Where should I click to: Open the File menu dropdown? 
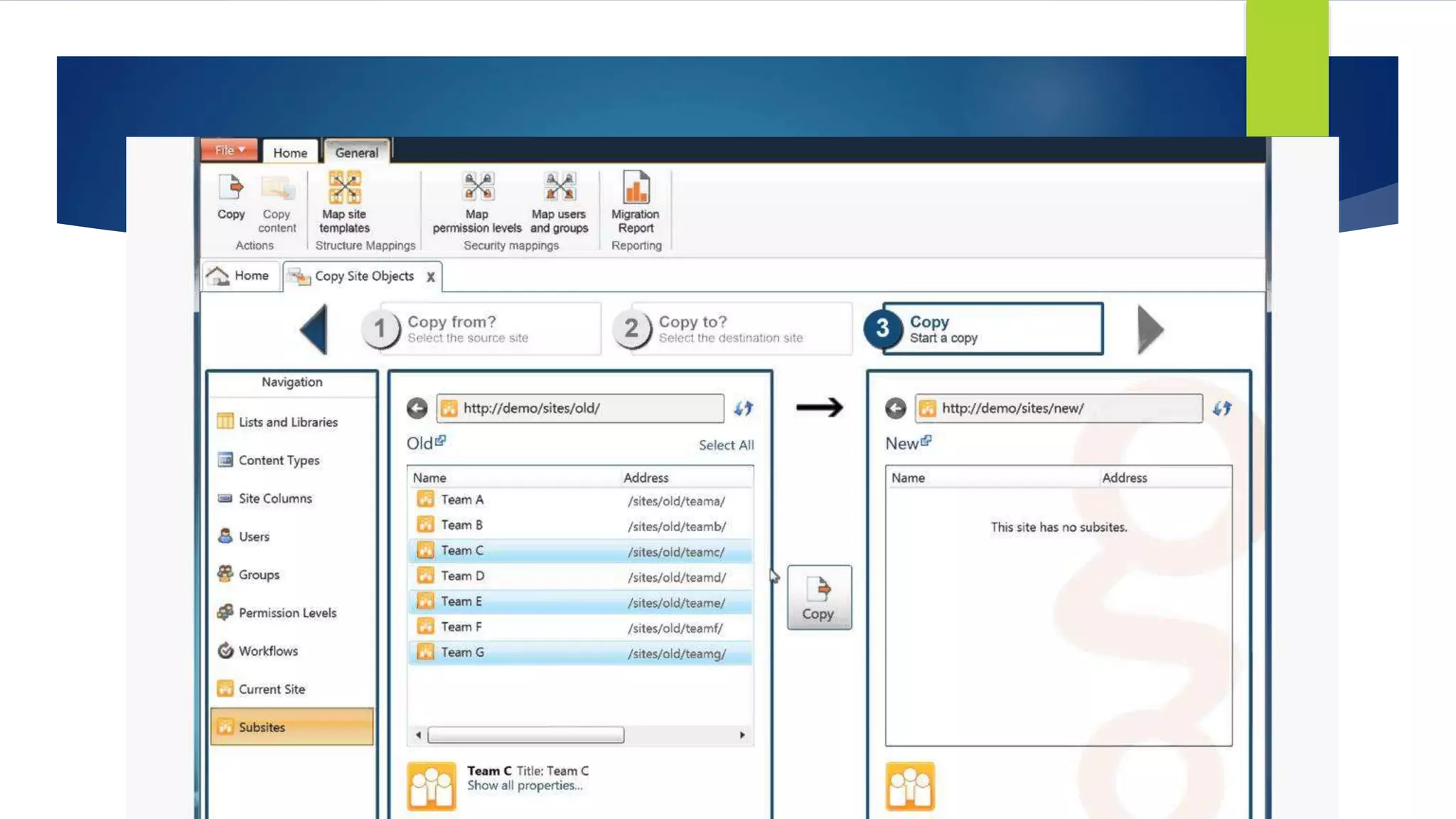coord(229,150)
